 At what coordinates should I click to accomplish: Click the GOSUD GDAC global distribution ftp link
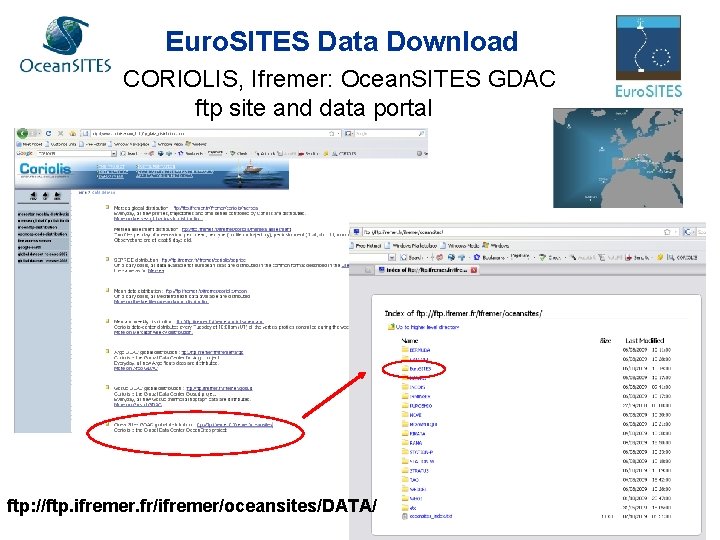click(219, 388)
